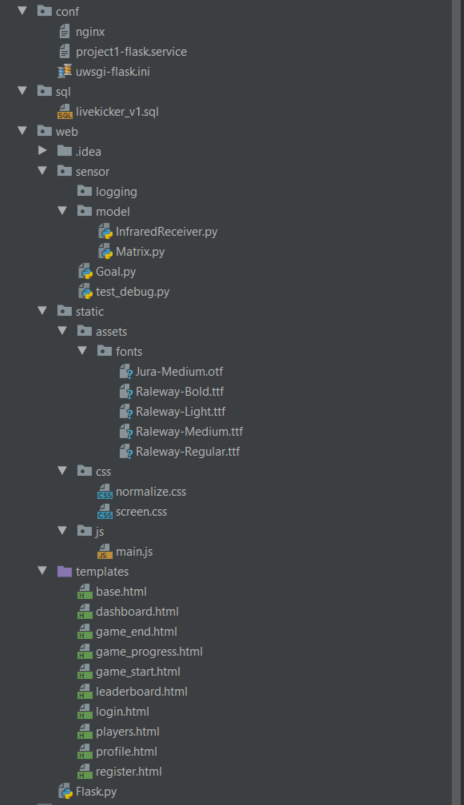The height and width of the screenshot is (805, 464).
Task: Click the unknown-type icon of Raleway-Bold.ttf
Action: pyautogui.click(x=126, y=392)
